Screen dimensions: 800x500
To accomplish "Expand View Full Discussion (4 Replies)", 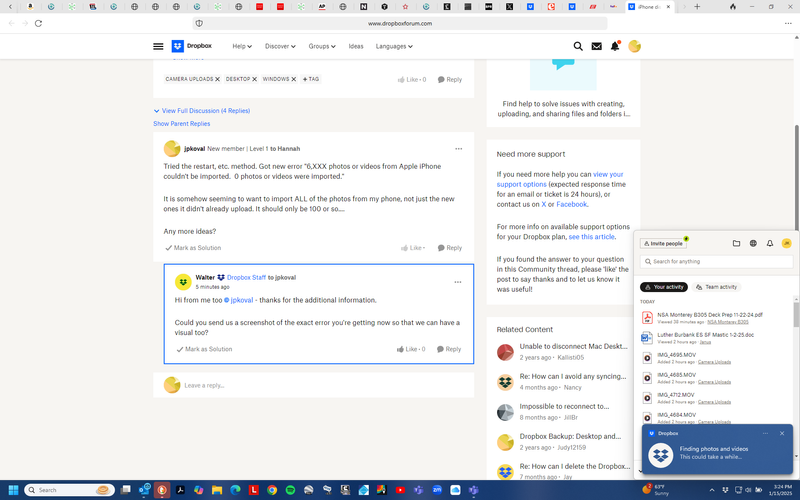I will point(202,111).
